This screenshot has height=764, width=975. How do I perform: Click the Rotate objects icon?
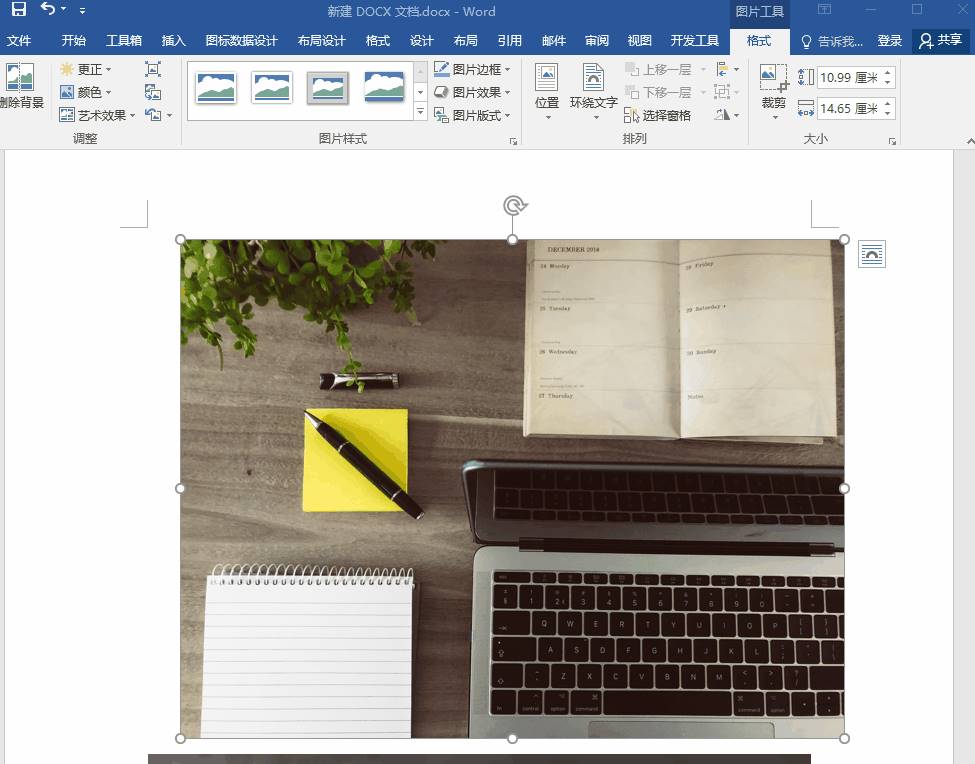click(x=723, y=115)
